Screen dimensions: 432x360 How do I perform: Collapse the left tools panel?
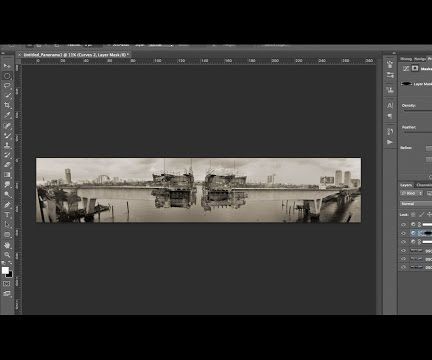3,53
